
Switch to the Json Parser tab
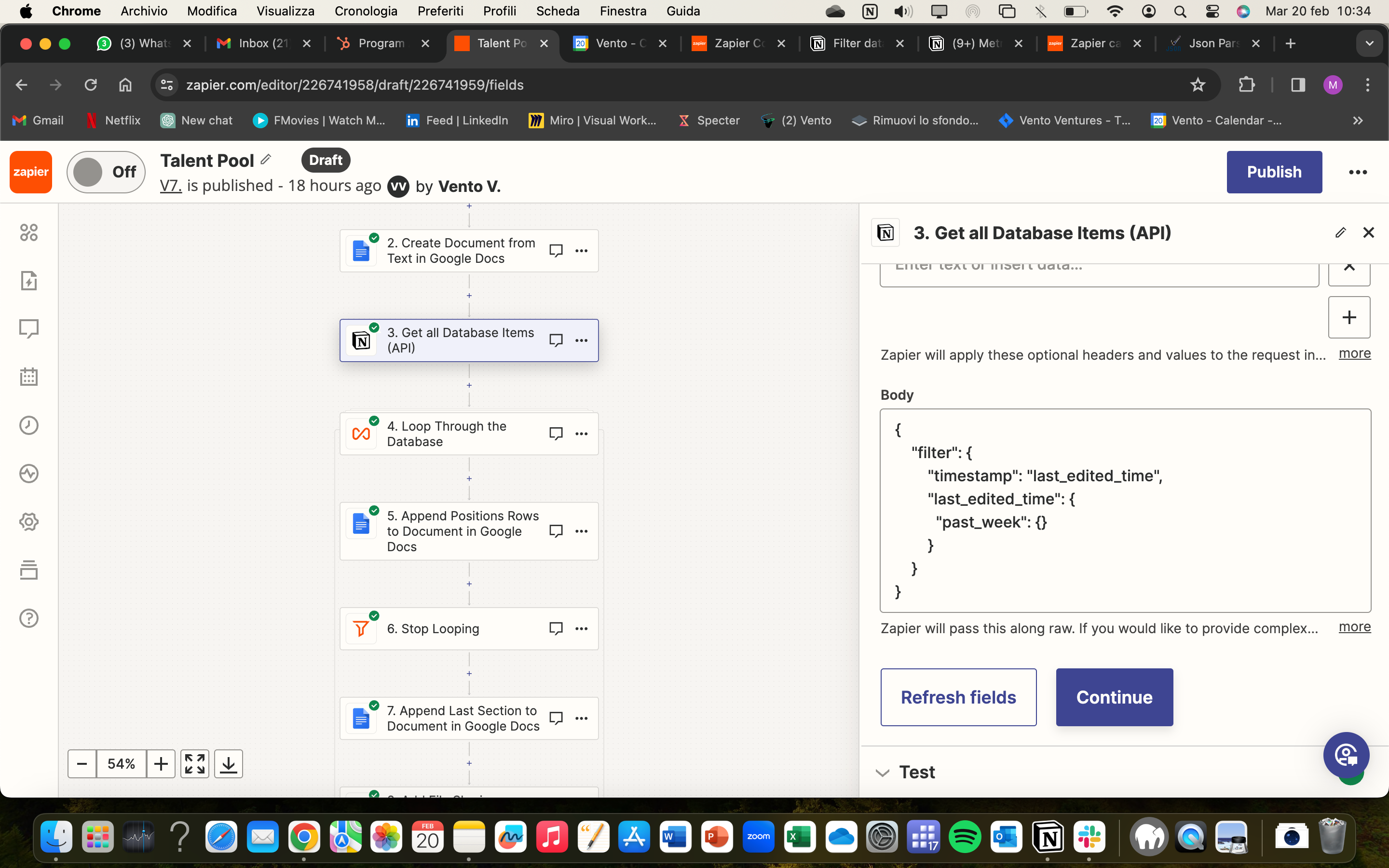[x=1213, y=43]
